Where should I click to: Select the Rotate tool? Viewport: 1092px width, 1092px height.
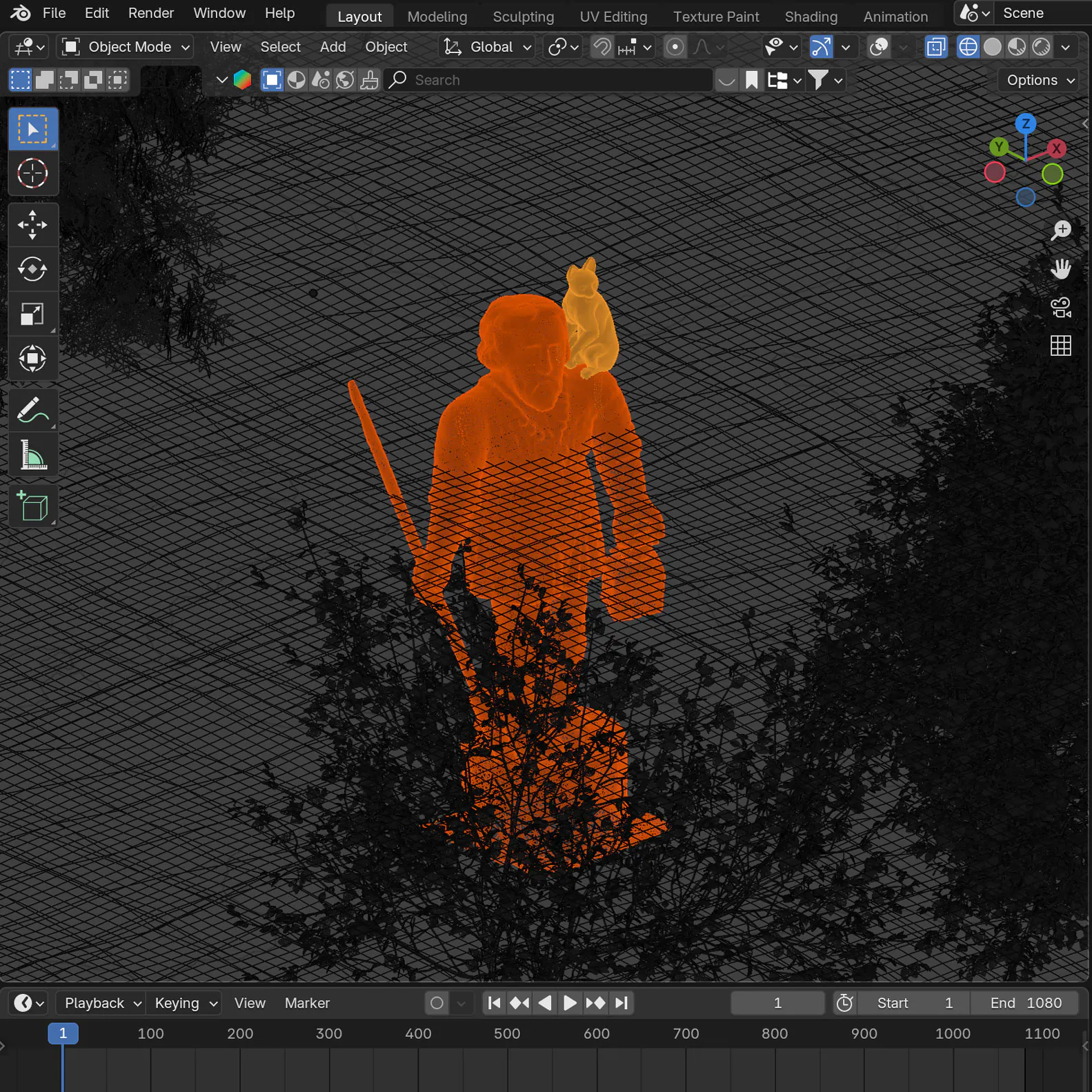pos(32,269)
